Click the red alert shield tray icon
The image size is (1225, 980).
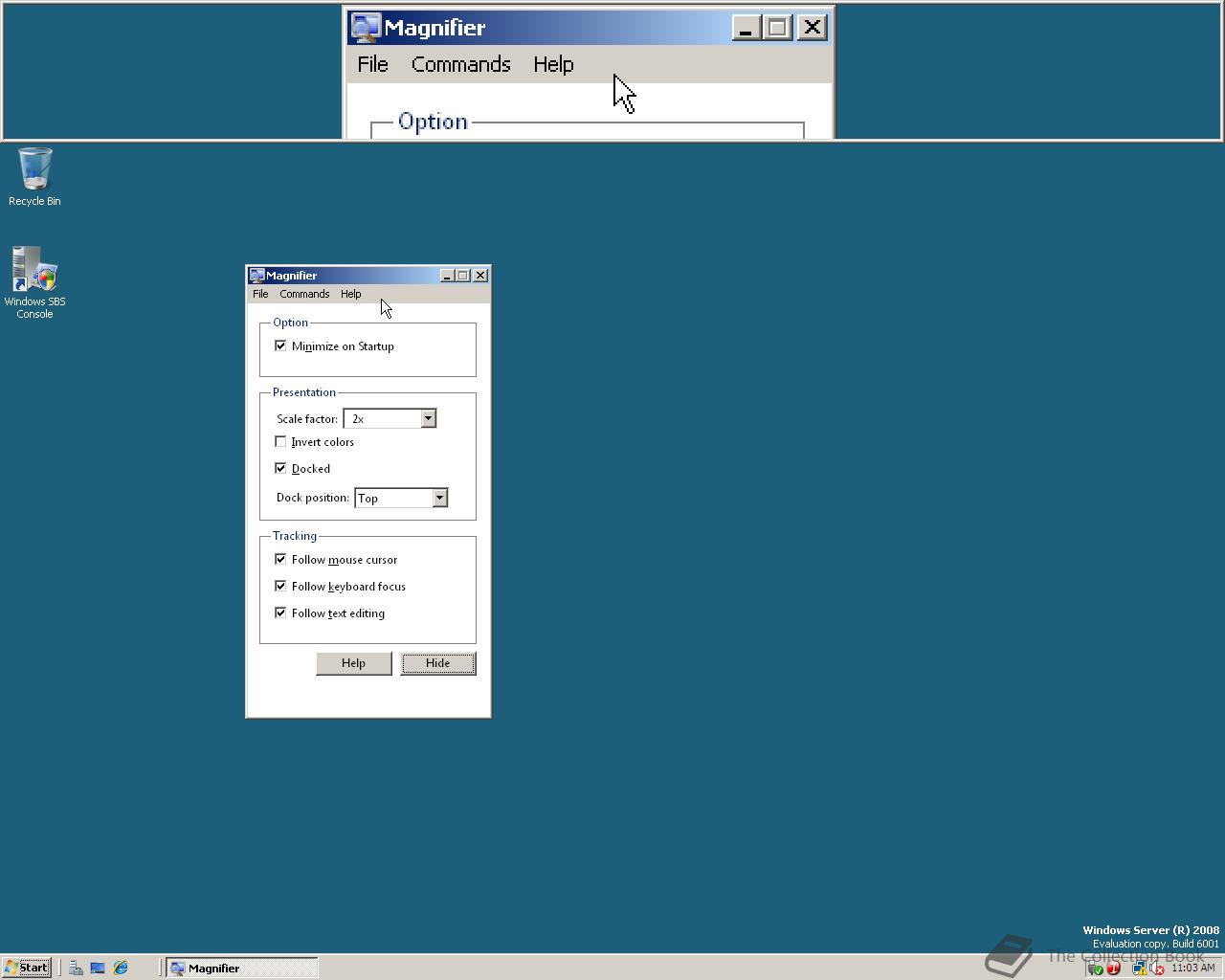[x=1114, y=968]
